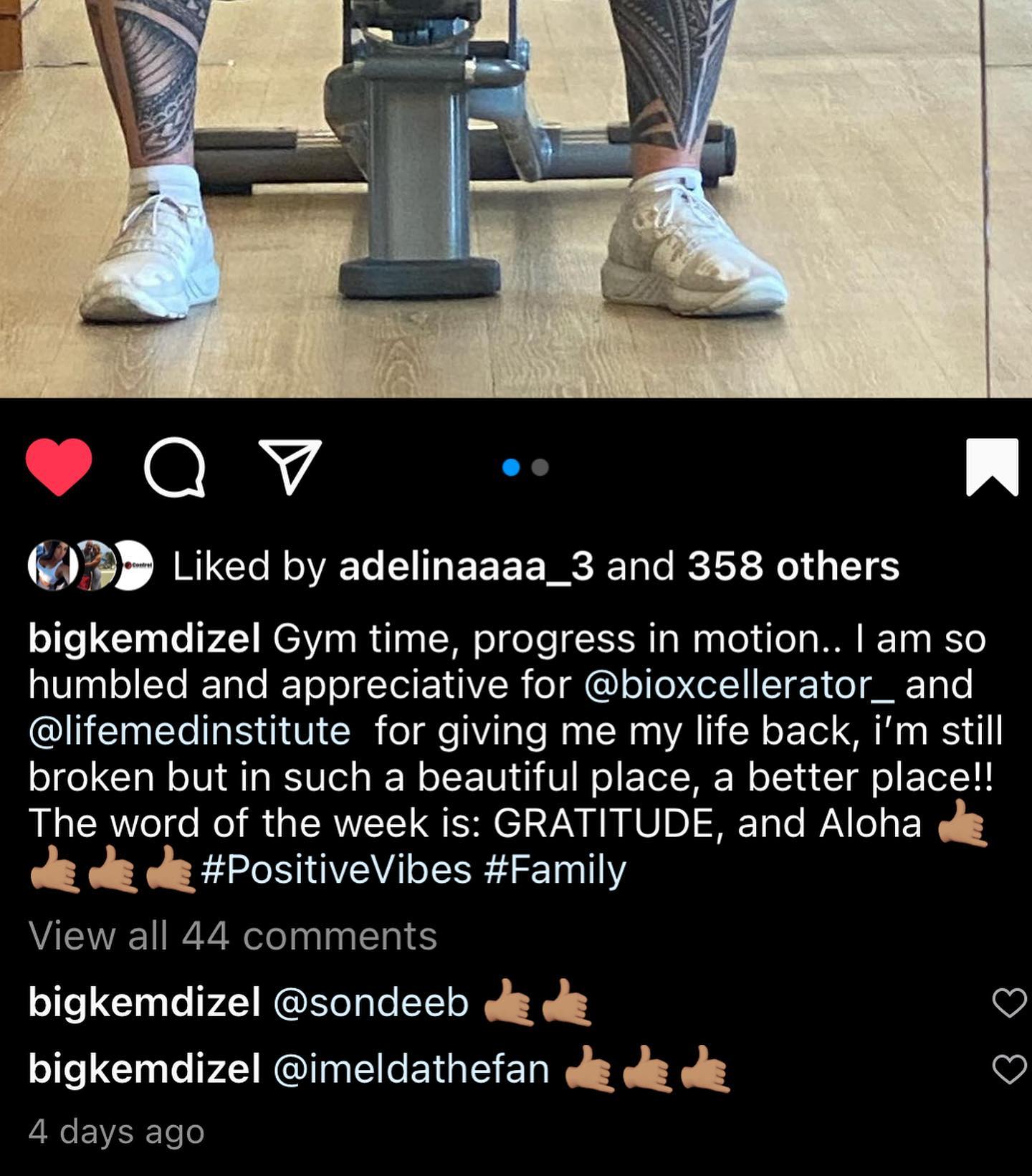The image size is (1032, 1176).
Task: Tap the gym photo of tattooed legs
Action: pyautogui.click(x=516, y=199)
